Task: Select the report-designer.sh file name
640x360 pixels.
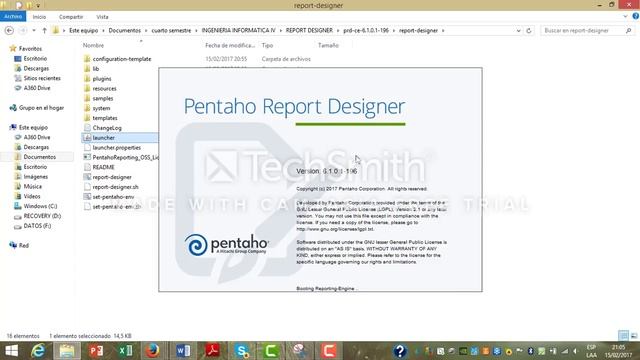Action: point(116,187)
